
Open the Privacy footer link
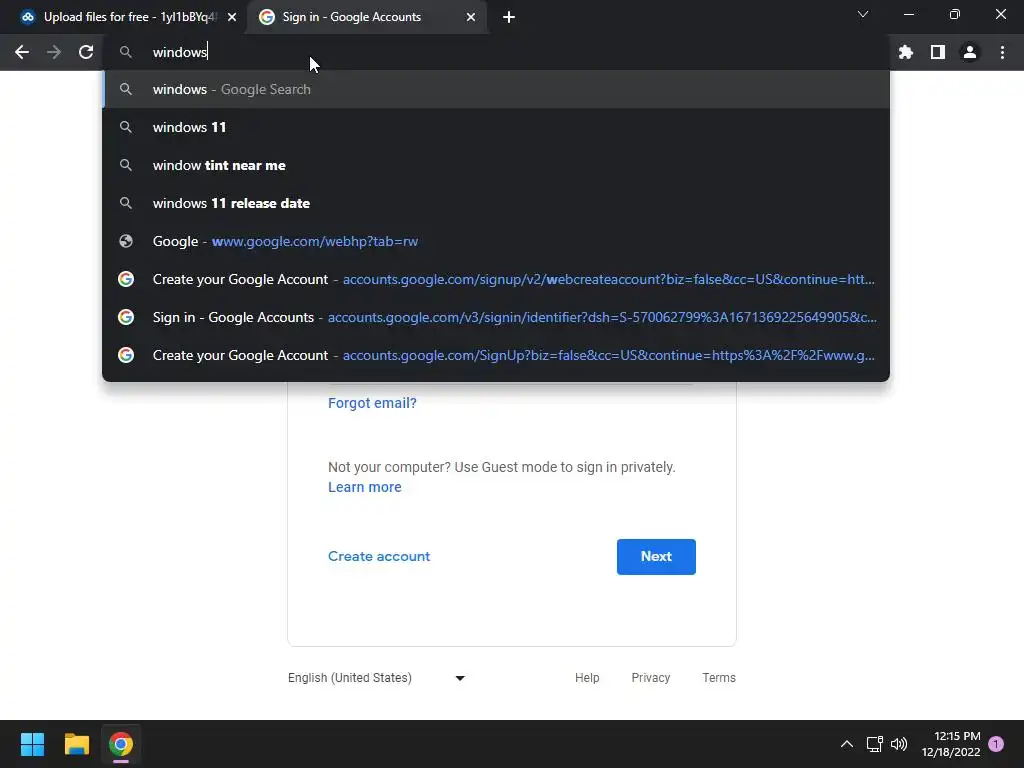(650, 678)
